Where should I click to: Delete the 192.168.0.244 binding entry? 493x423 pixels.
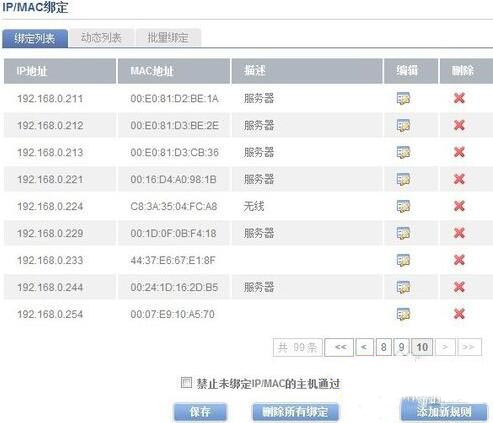[x=459, y=287]
